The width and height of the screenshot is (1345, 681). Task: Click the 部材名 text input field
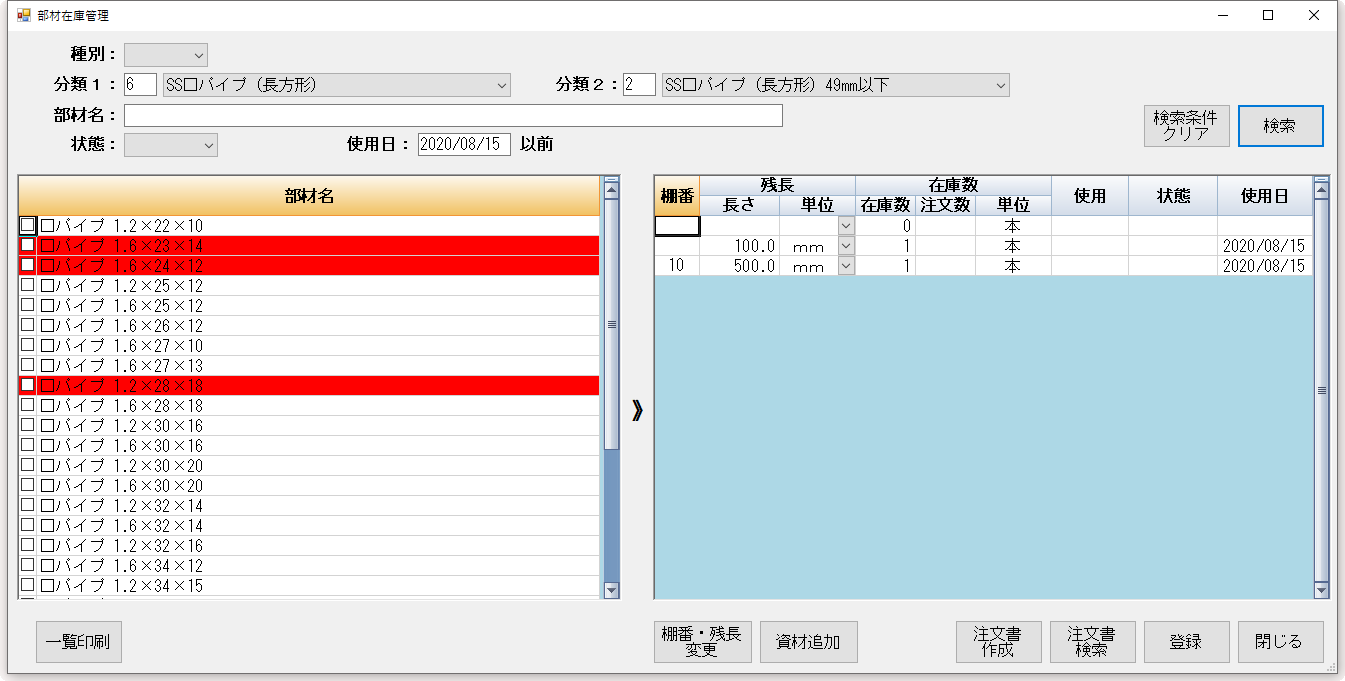point(452,116)
